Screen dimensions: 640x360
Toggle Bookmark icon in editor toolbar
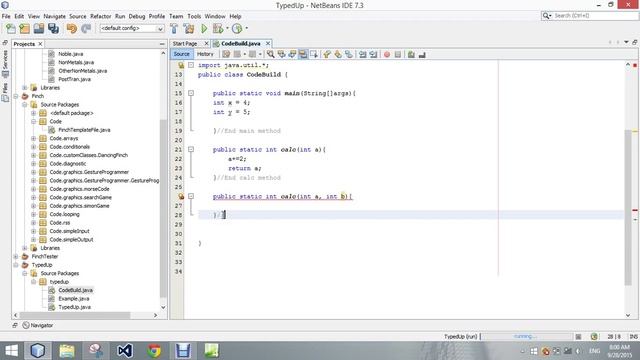[x=349, y=54]
